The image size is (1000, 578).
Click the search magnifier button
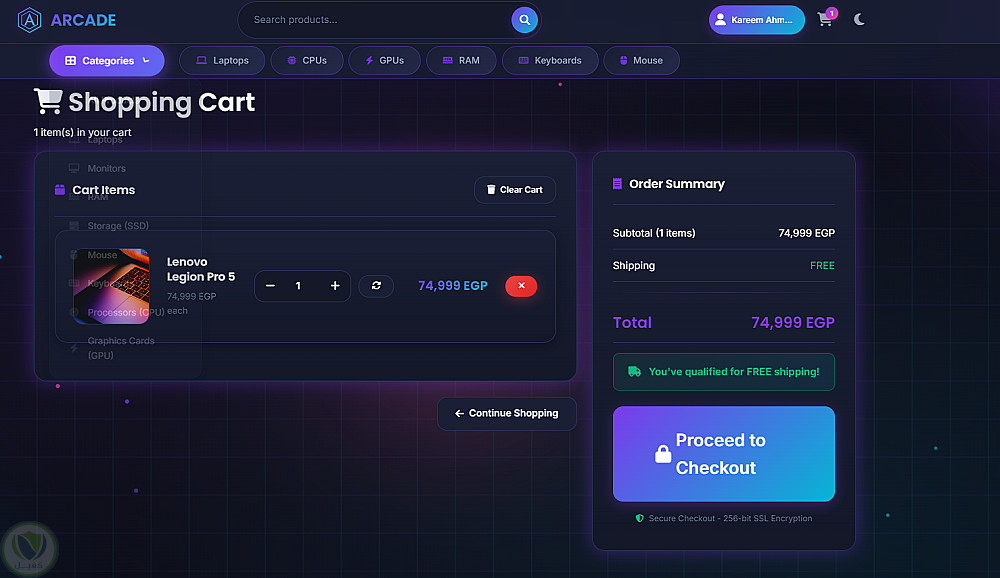tap(524, 20)
